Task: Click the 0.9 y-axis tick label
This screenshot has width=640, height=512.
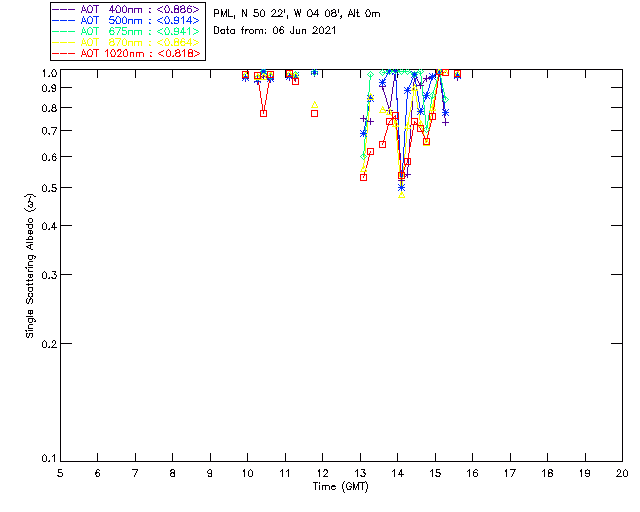Action: pyautogui.click(x=49, y=88)
